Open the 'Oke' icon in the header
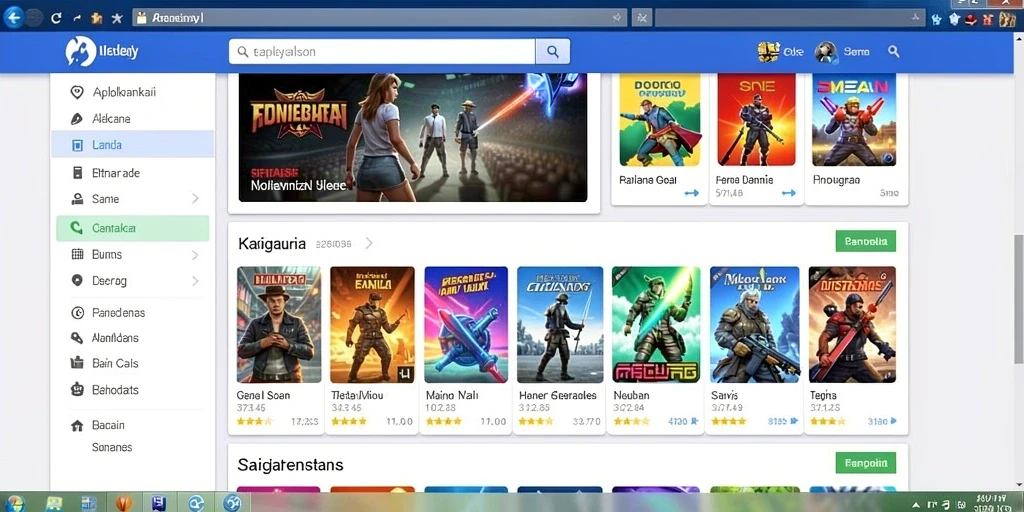This screenshot has height=512, width=1024. (x=769, y=52)
